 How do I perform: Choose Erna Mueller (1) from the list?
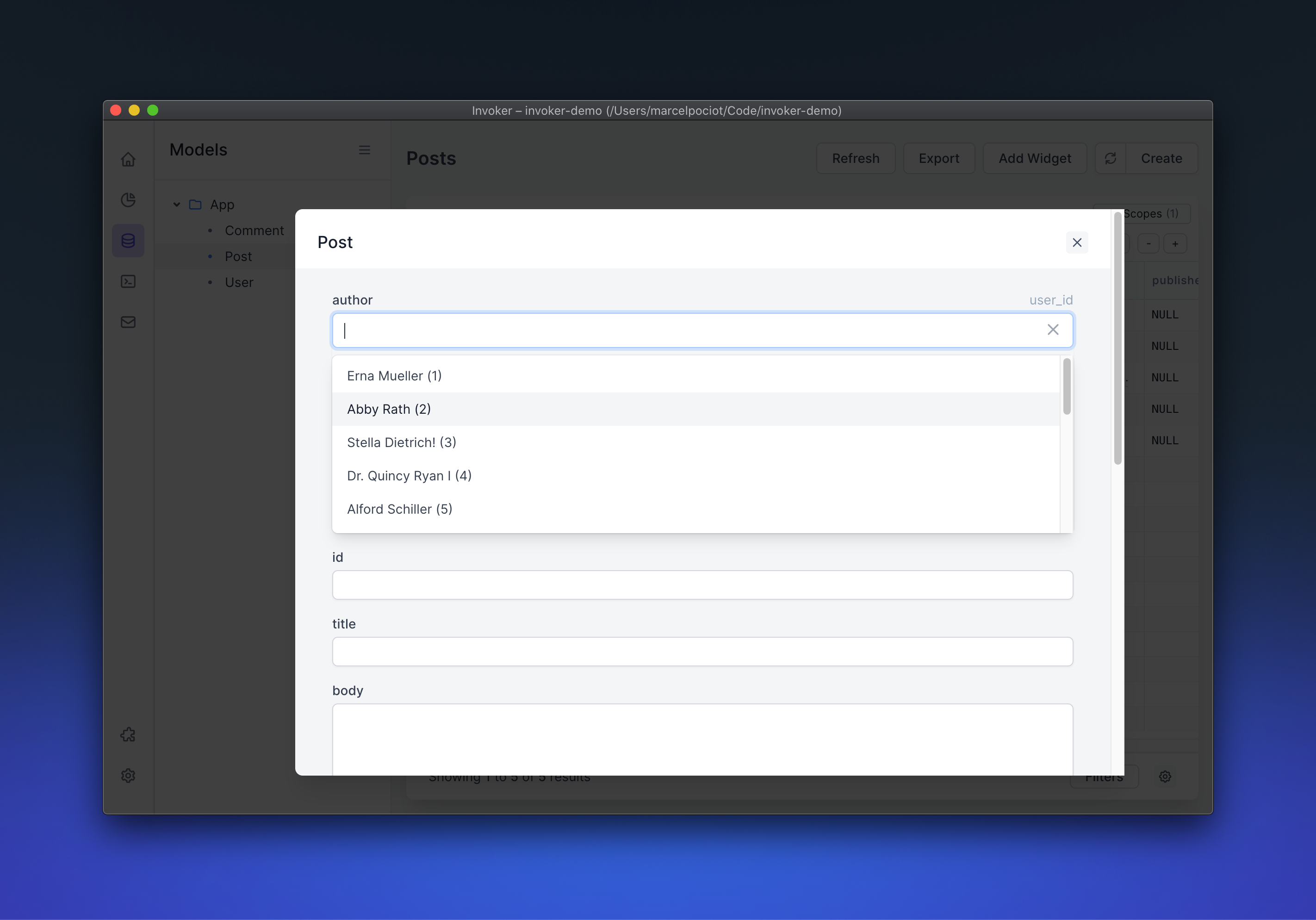coord(696,376)
